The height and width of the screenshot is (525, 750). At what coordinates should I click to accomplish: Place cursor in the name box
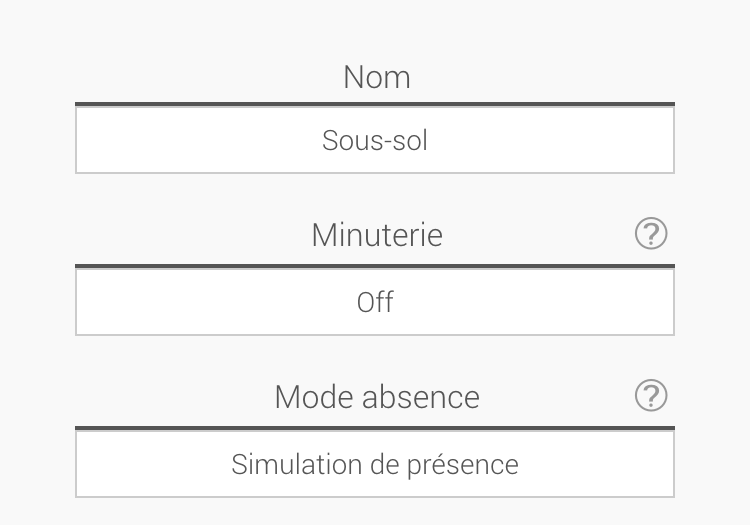point(375,140)
